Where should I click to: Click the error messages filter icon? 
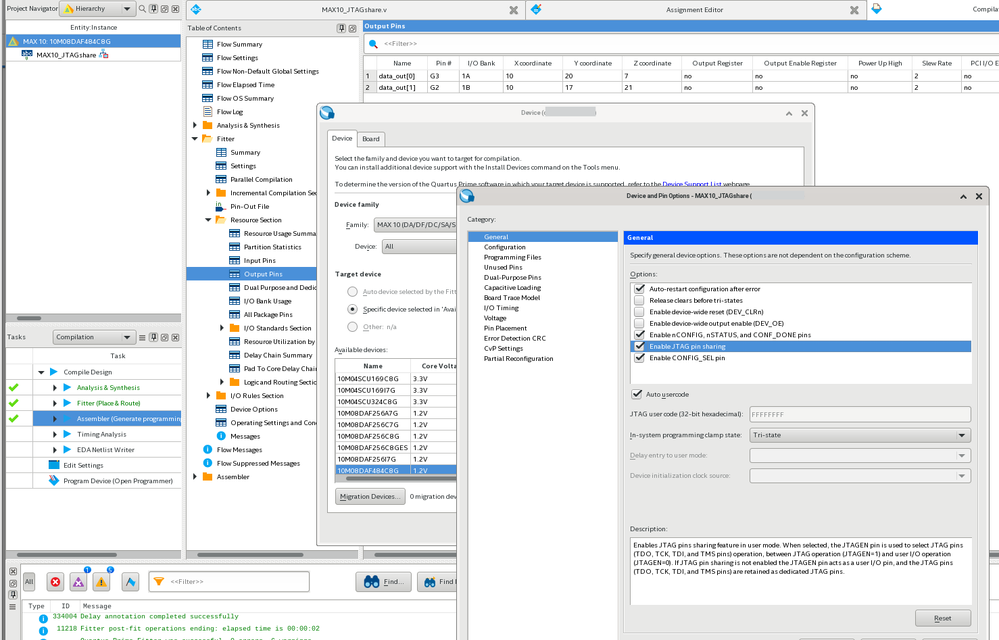point(55,582)
